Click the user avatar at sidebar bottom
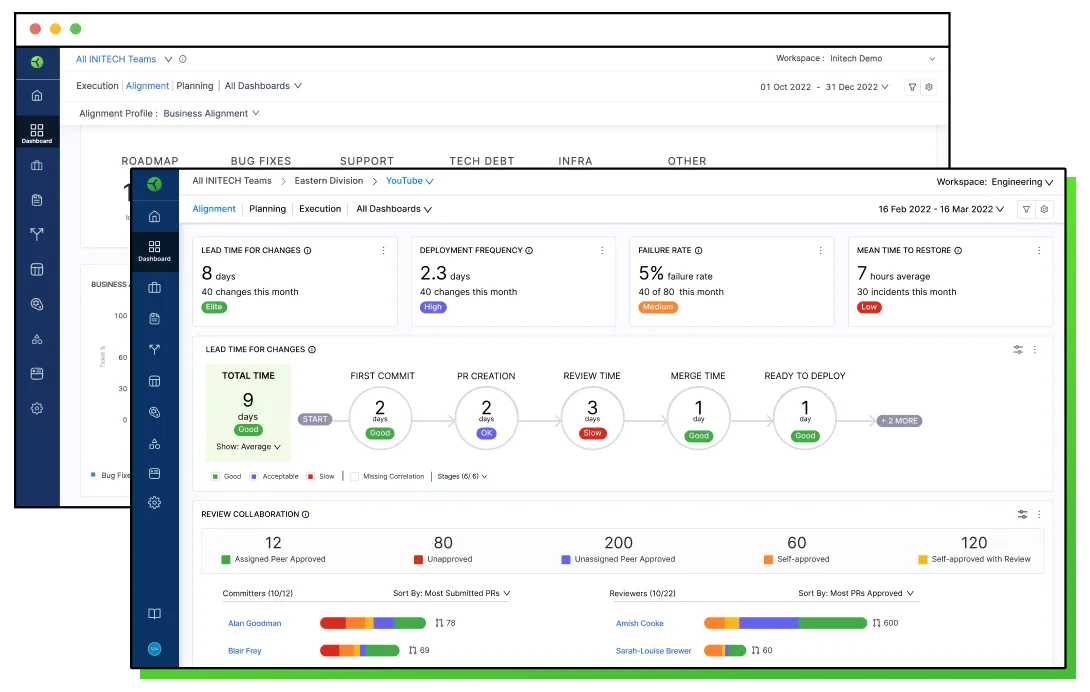 pos(155,648)
